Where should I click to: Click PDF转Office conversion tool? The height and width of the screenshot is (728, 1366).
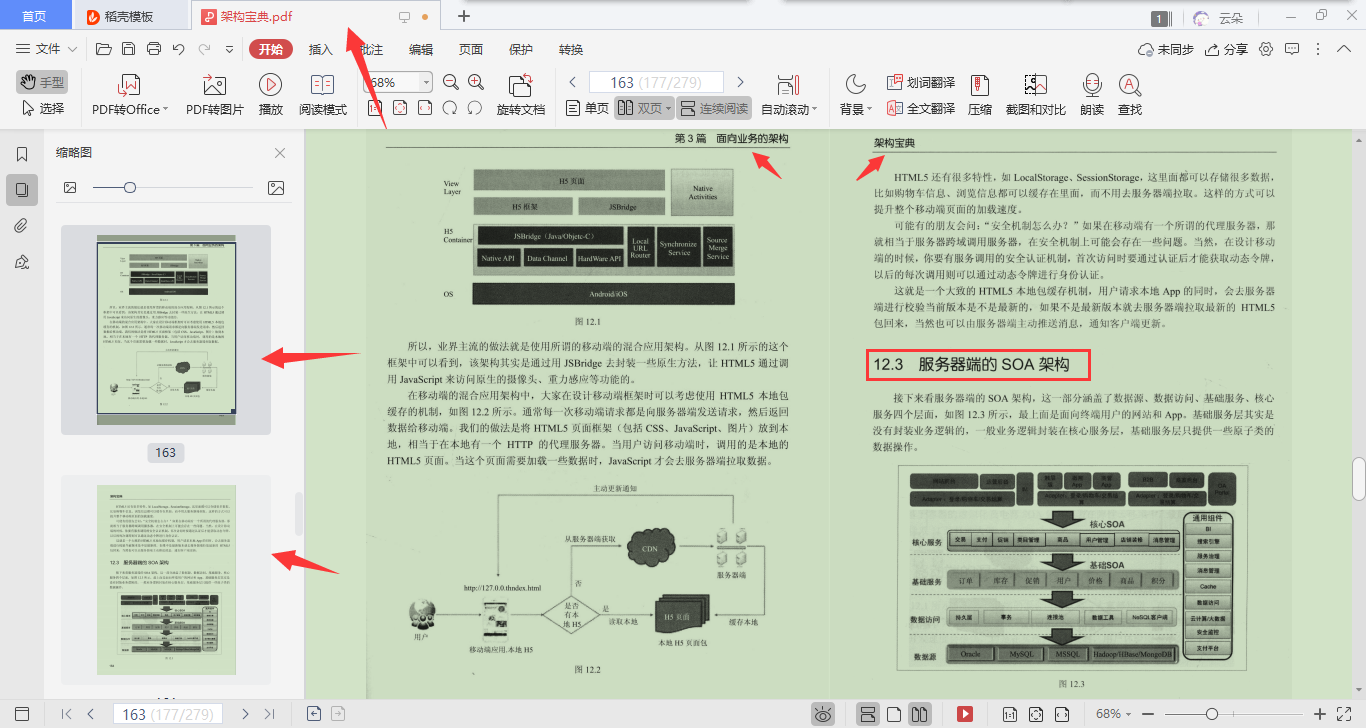(130, 96)
